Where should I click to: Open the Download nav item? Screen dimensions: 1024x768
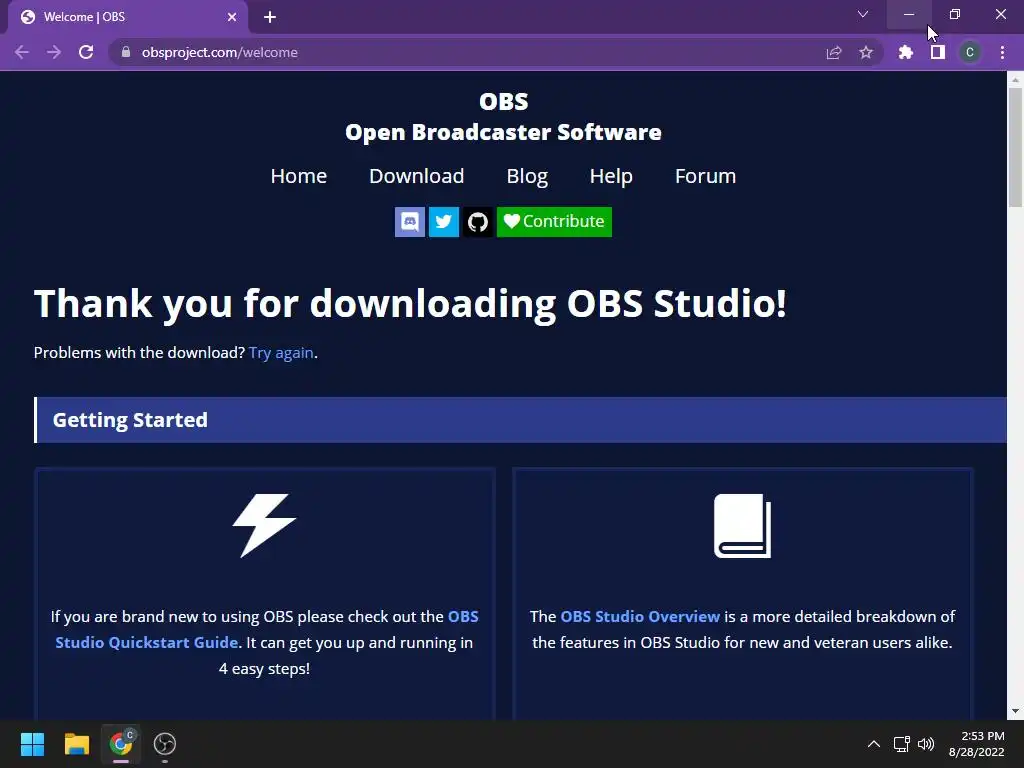(417, 176)
